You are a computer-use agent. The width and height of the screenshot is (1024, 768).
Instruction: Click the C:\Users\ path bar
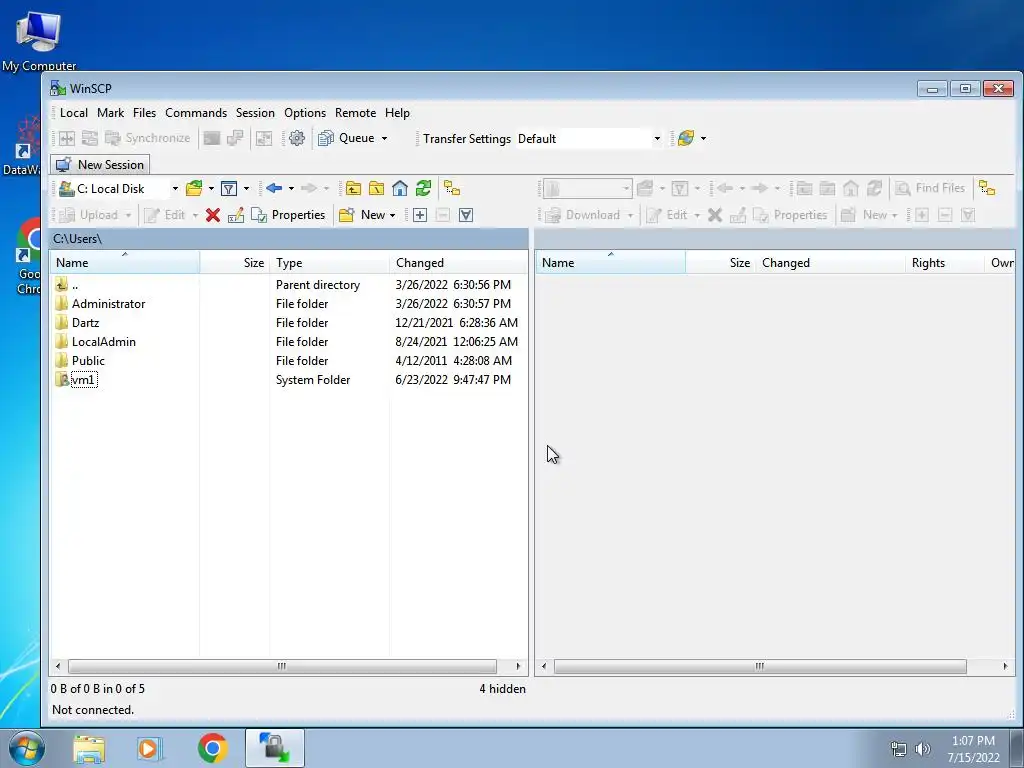pos(289,238)
